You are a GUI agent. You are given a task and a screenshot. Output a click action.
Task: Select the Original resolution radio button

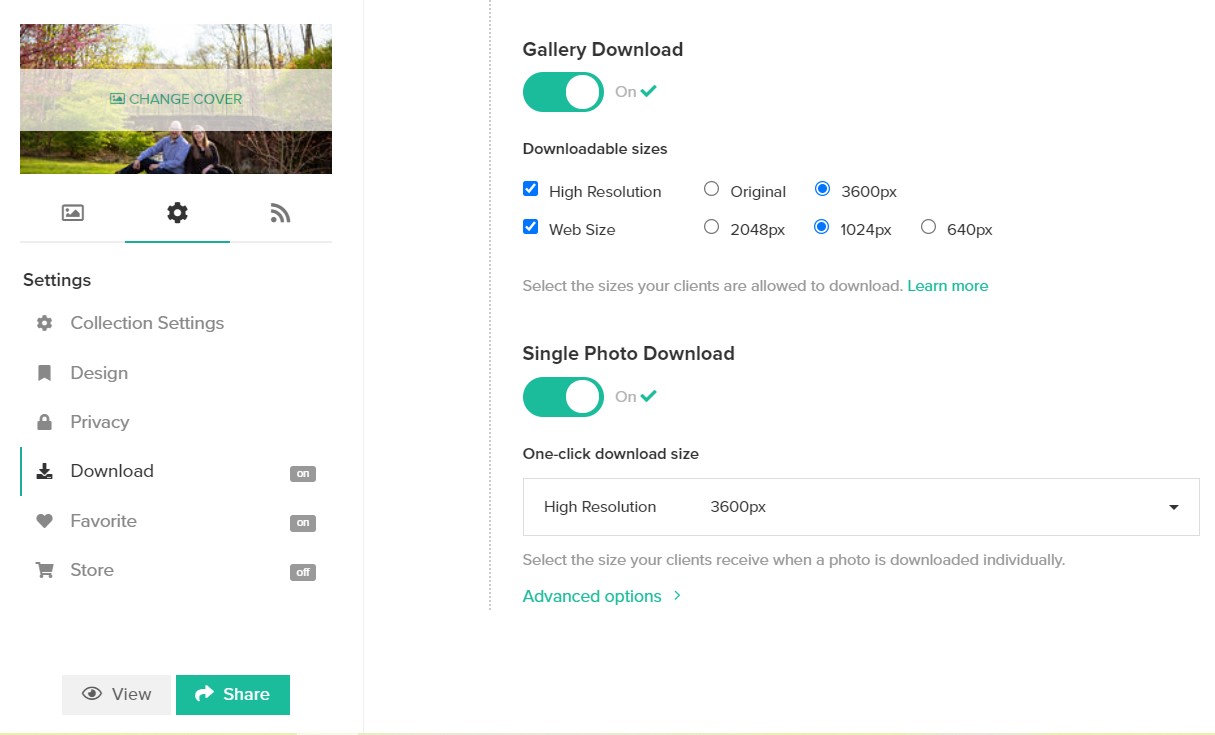pyautogui.click(x=711, y=189)
